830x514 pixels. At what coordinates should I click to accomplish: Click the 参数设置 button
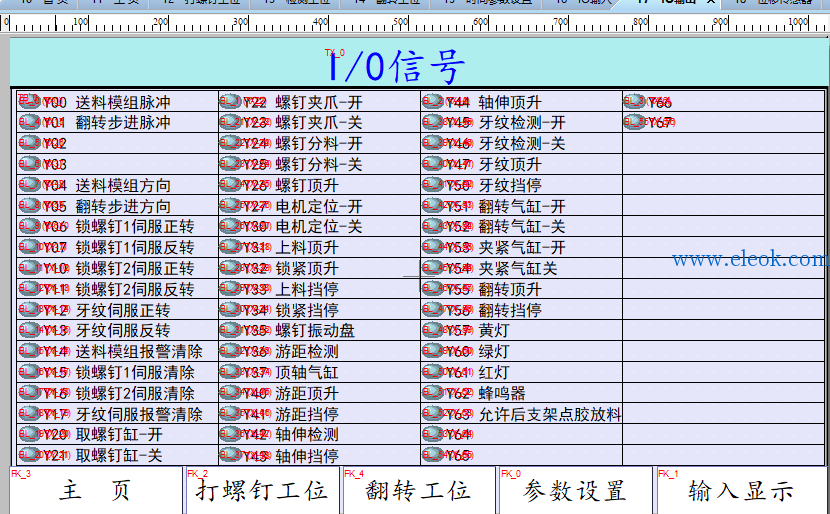[x=575, y=490]
